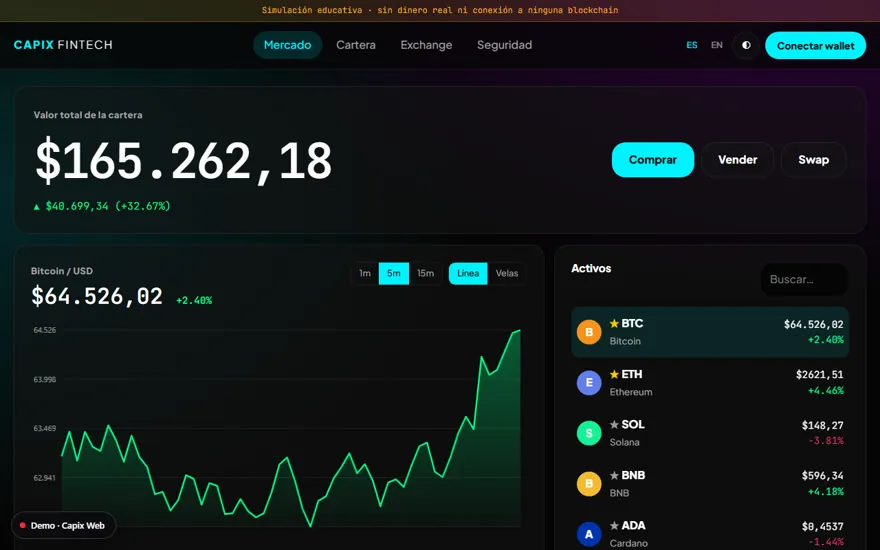Click the orange Bitcoin coin icon
This screenshot has height=550, width=880.
click(x=589, y=332)
